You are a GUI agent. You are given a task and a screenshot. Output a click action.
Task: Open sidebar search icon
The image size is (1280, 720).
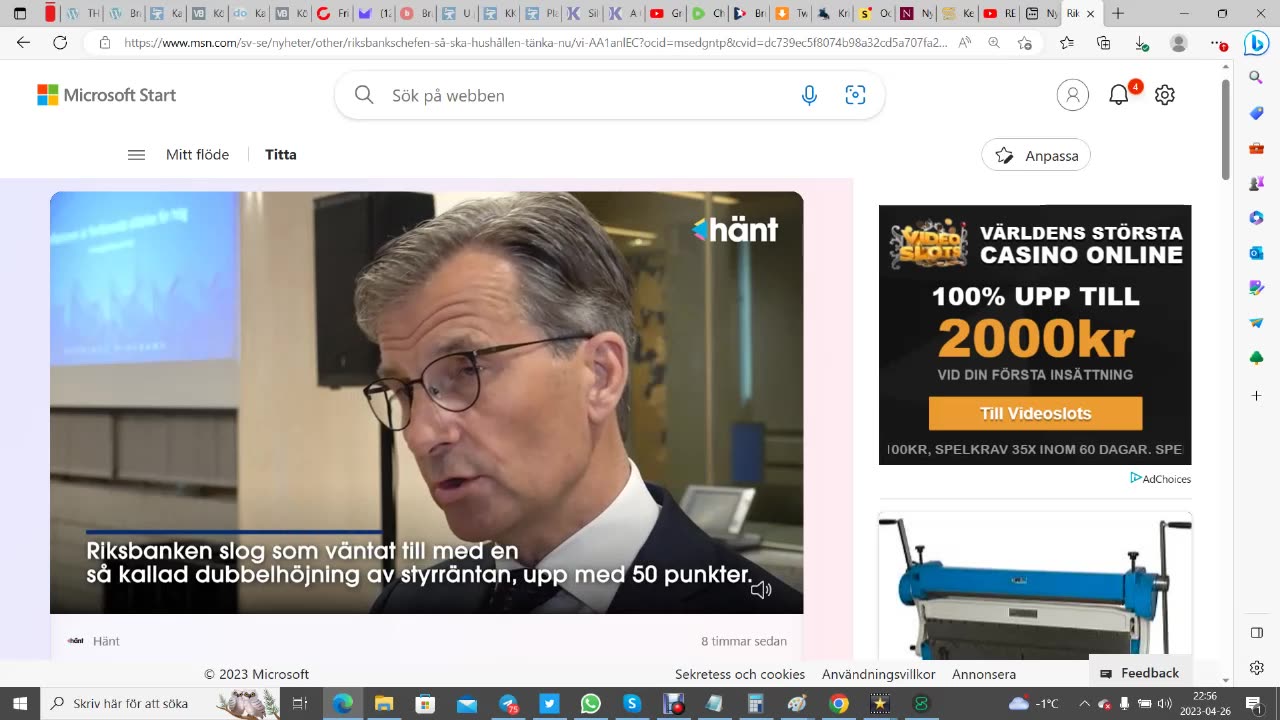pyautogui.click(x=1256, y=77)
